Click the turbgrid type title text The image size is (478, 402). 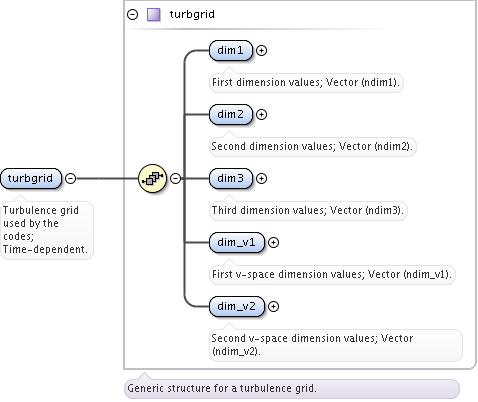click(192, 14)
